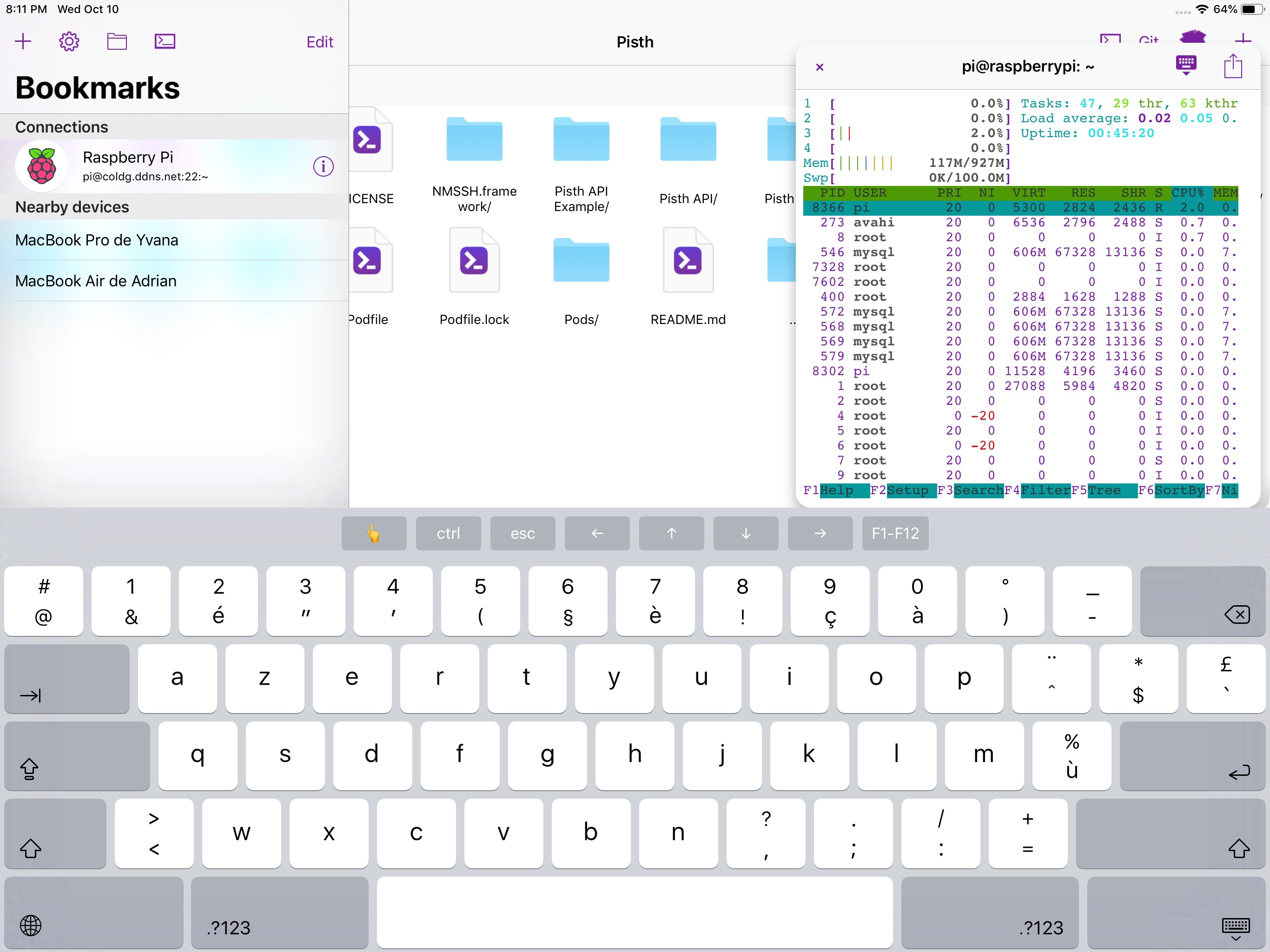Tap right arrow accessory key
Viewport: 1270px width, 952px height.
coord(820,534)
